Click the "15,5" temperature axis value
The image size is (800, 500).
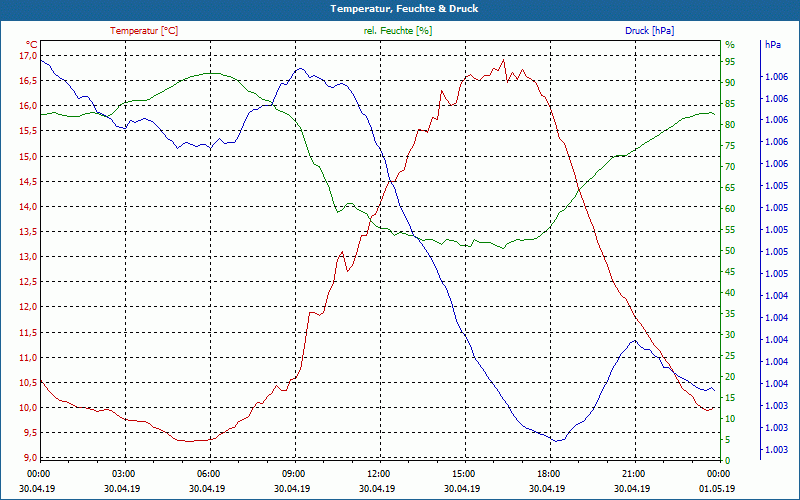[29, 131]
